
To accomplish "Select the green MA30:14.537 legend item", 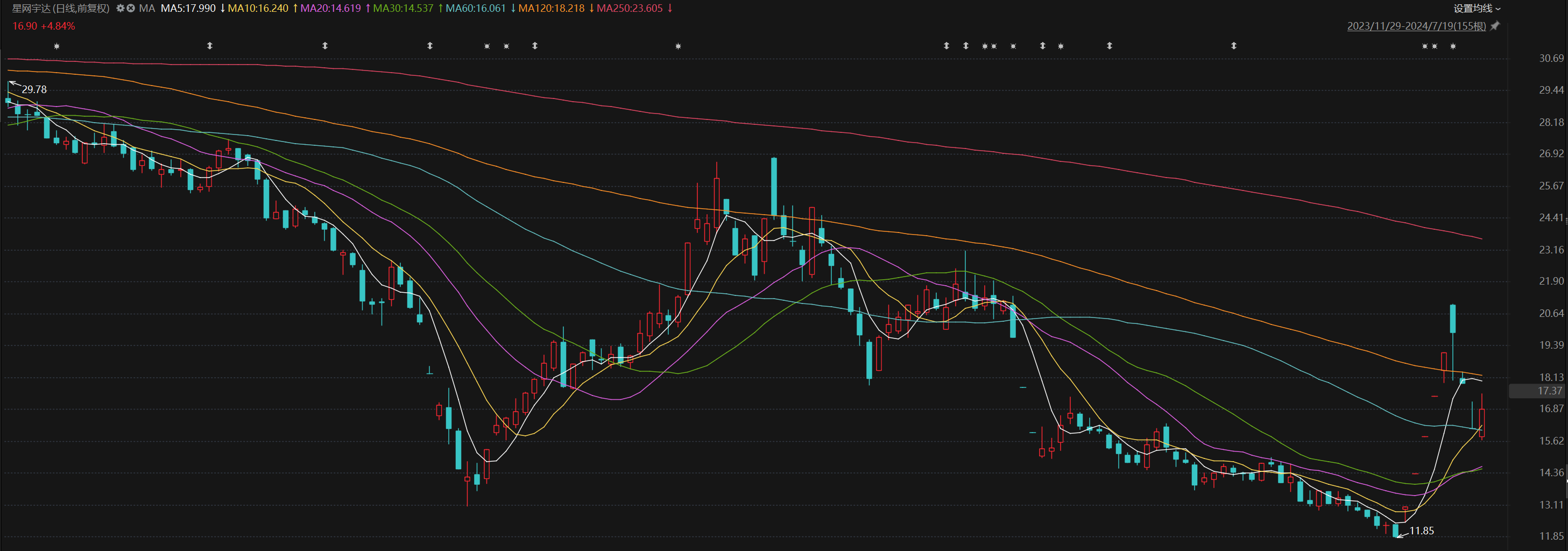I will [403, 9].
